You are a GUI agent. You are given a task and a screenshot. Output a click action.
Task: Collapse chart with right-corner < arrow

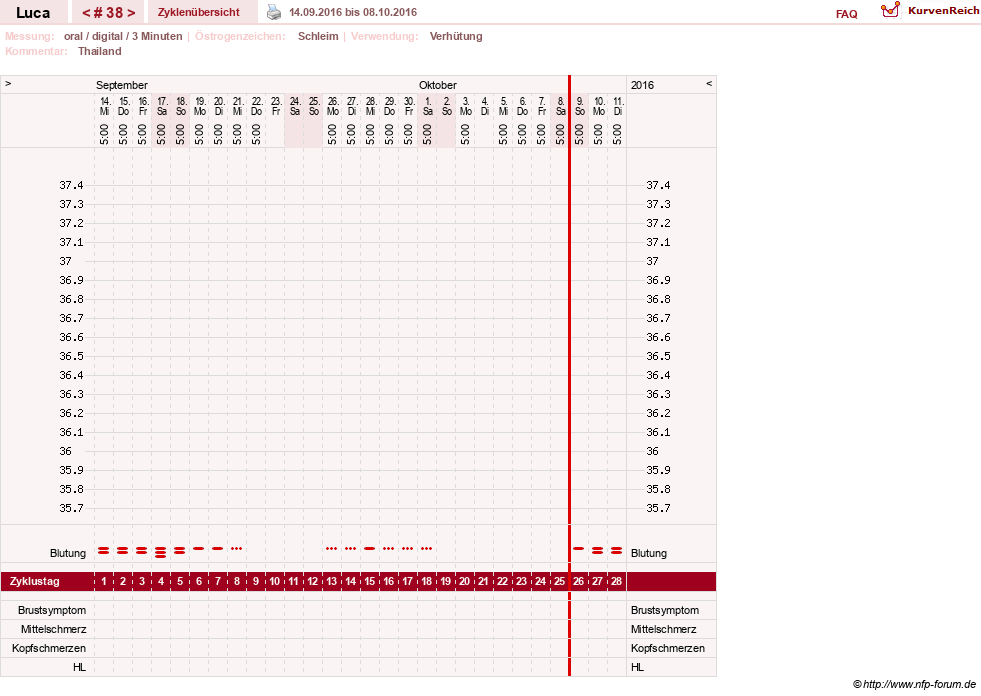point(709,83)
